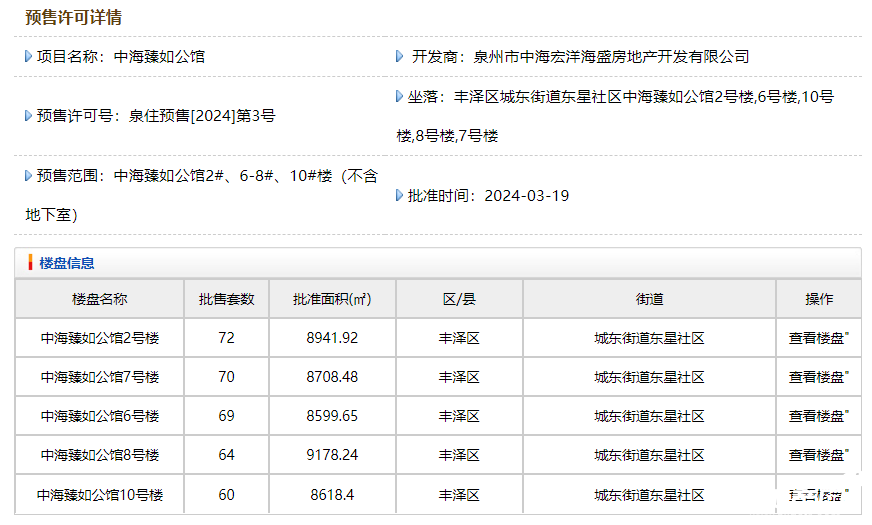Screen dimensions: 872x525
Task: Click the 批售套数 column header
Action: [226, 299]
